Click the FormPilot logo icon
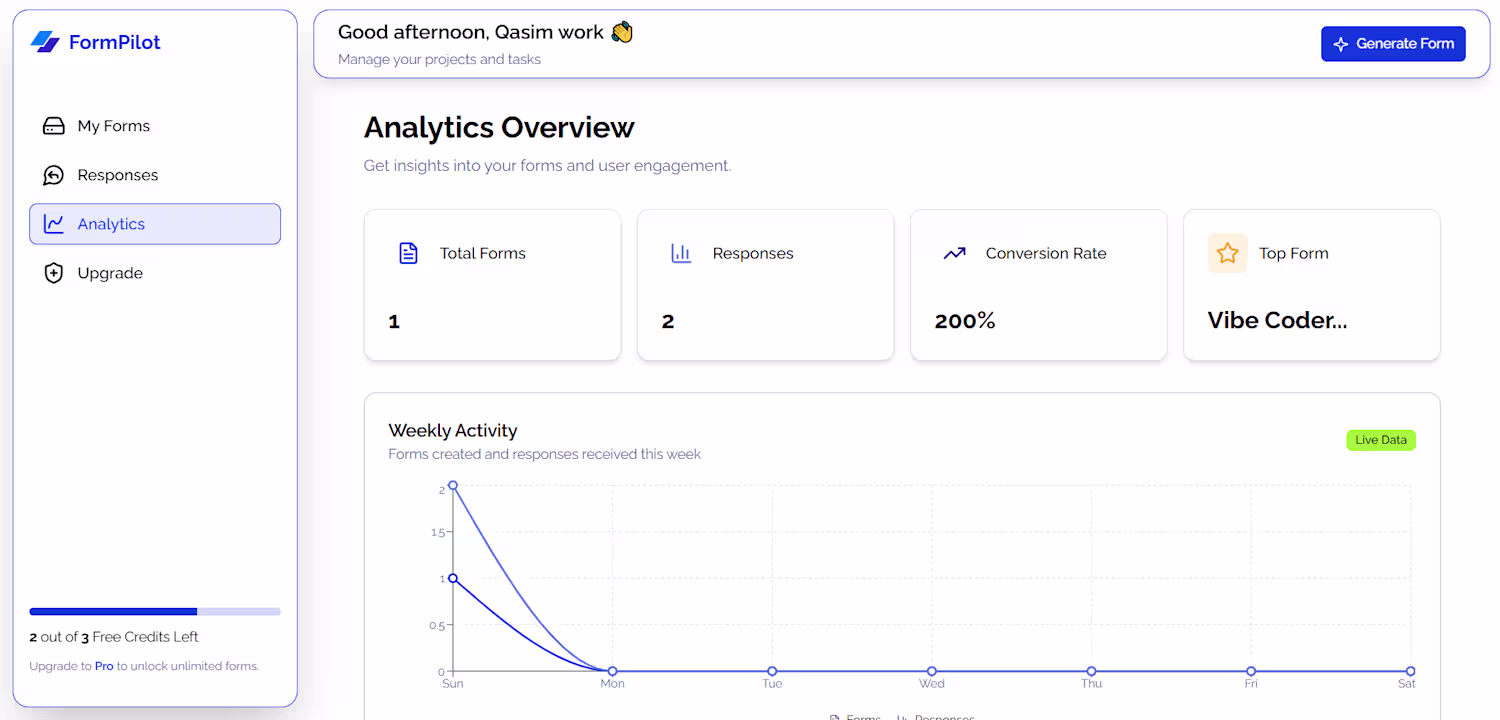This screenshot has width=1500, height=720. click(x=45, y=42)
